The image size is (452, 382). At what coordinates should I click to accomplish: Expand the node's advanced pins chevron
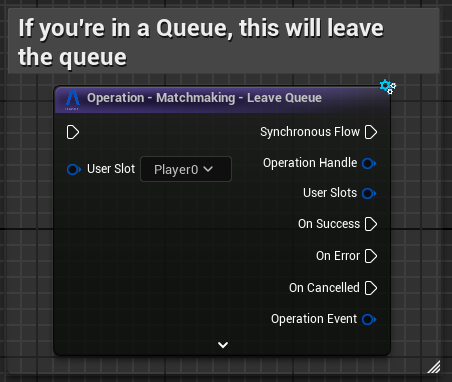click(223, 345)
